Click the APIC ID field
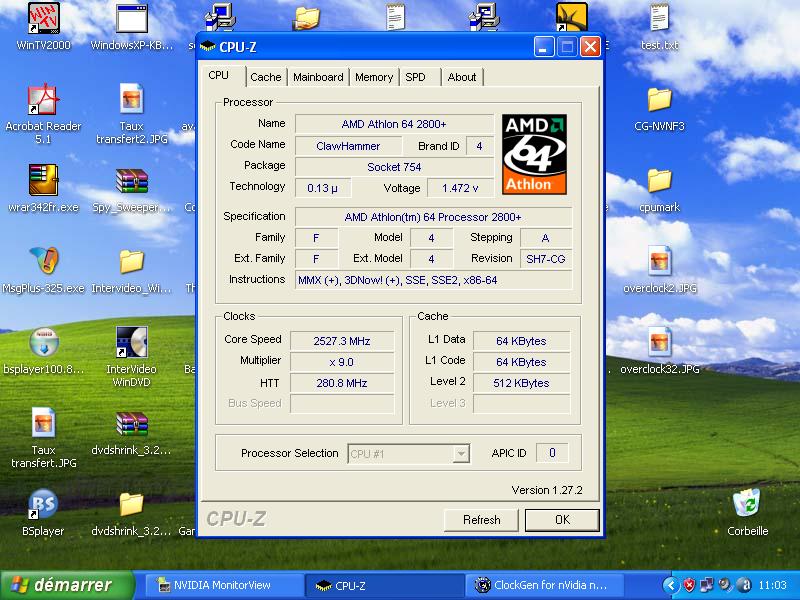This screenshot has height=600, width=800. pos(552,453)
